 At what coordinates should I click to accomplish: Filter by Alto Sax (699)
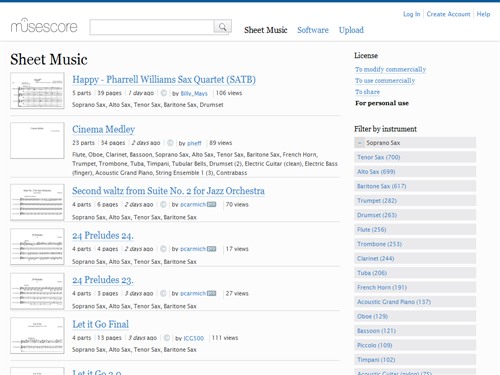point(415,172)
